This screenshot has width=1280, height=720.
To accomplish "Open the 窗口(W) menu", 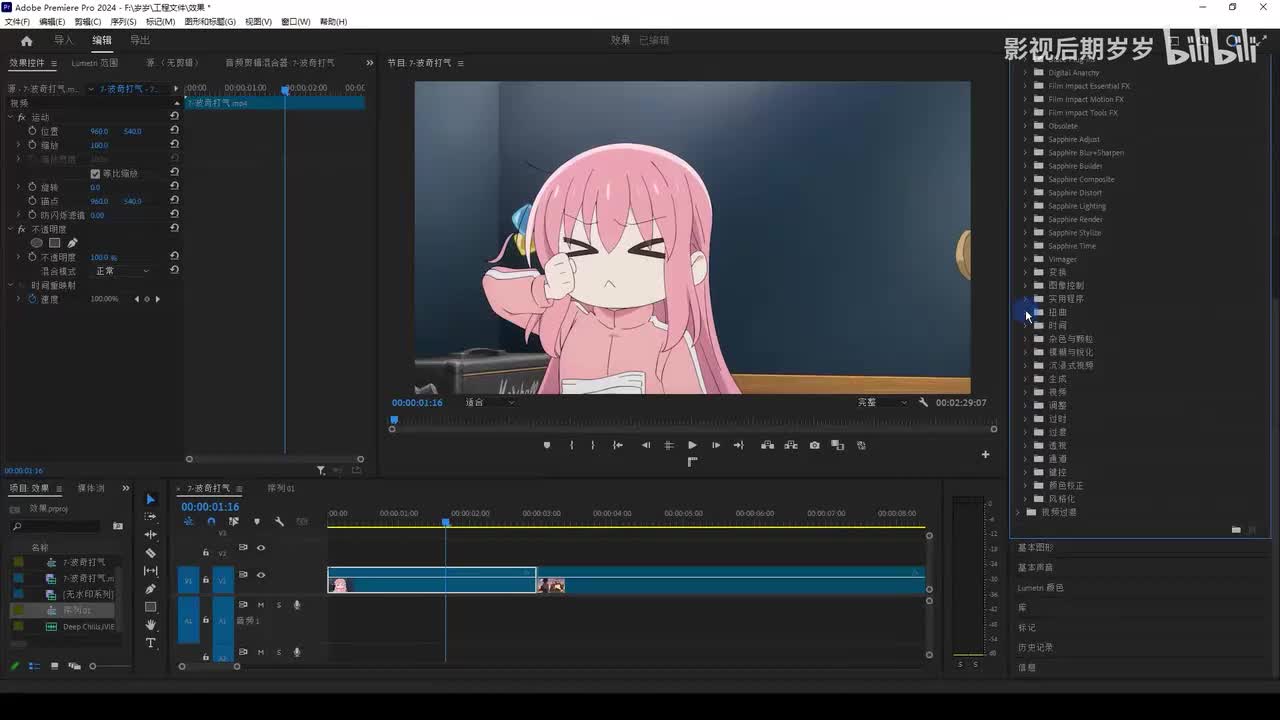I will (295, 21).
